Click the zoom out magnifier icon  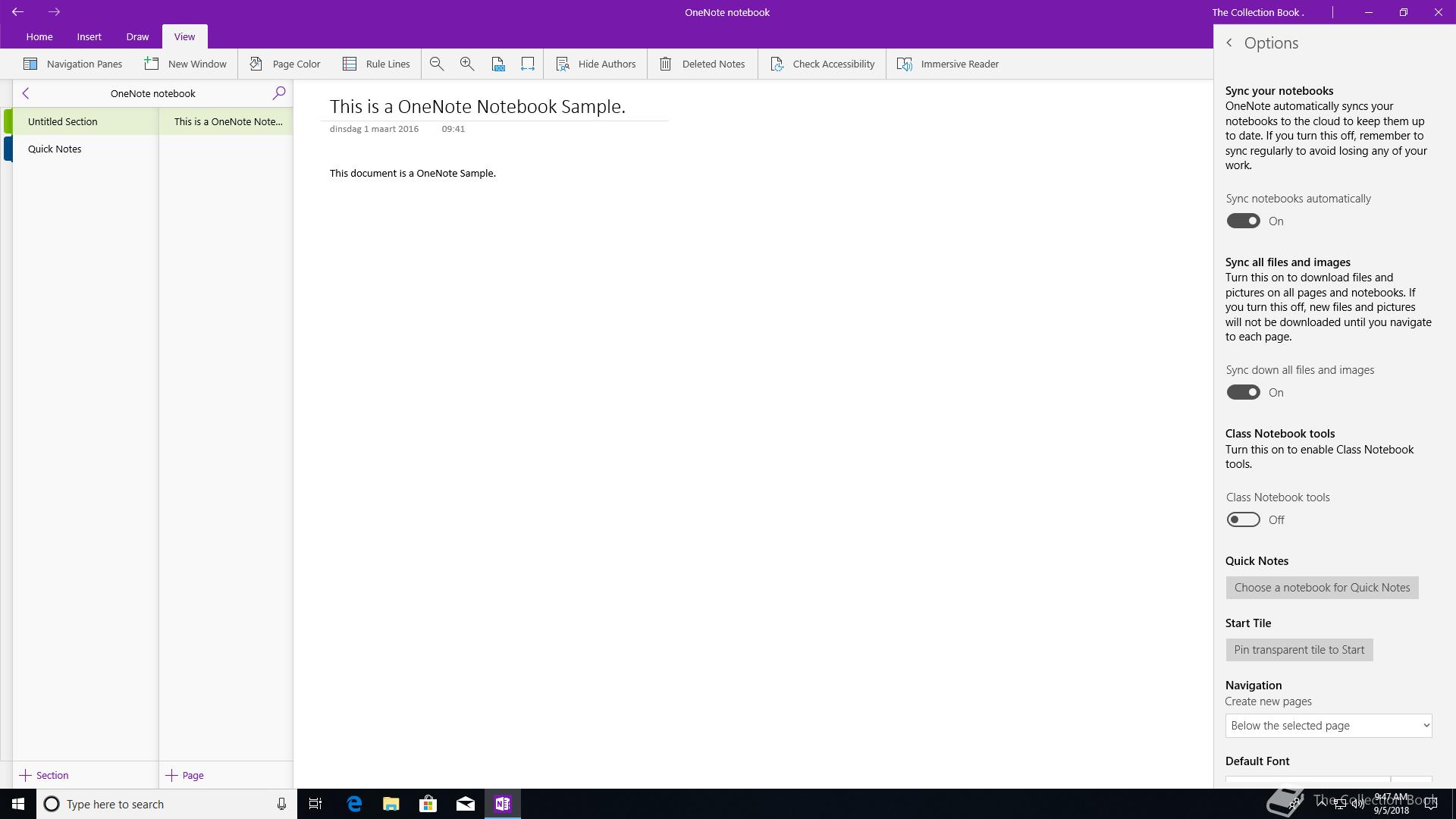(x=437, y=64)
